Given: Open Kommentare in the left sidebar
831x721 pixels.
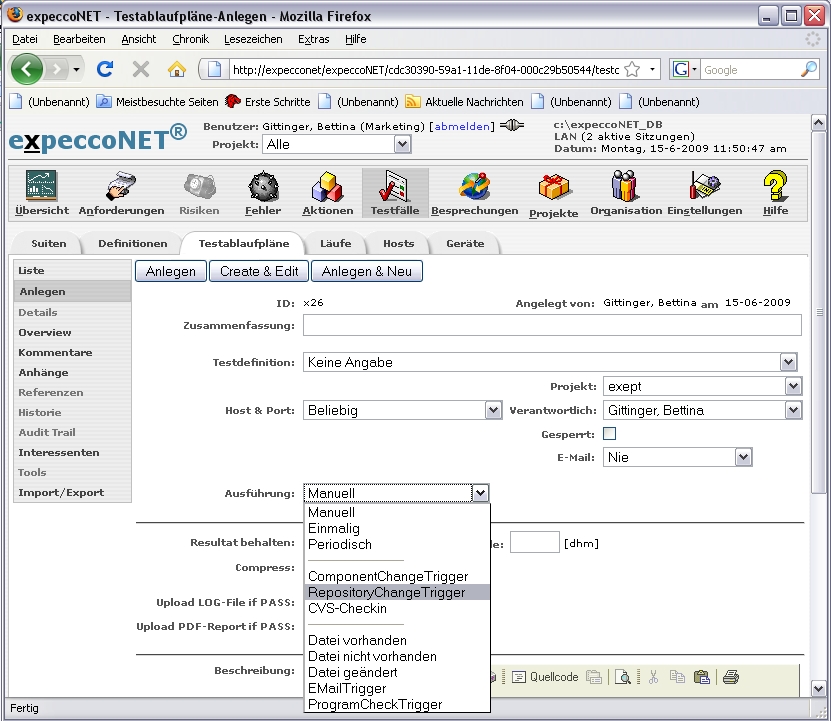Looking at the screenshot, I should click(x=55, y=352).
